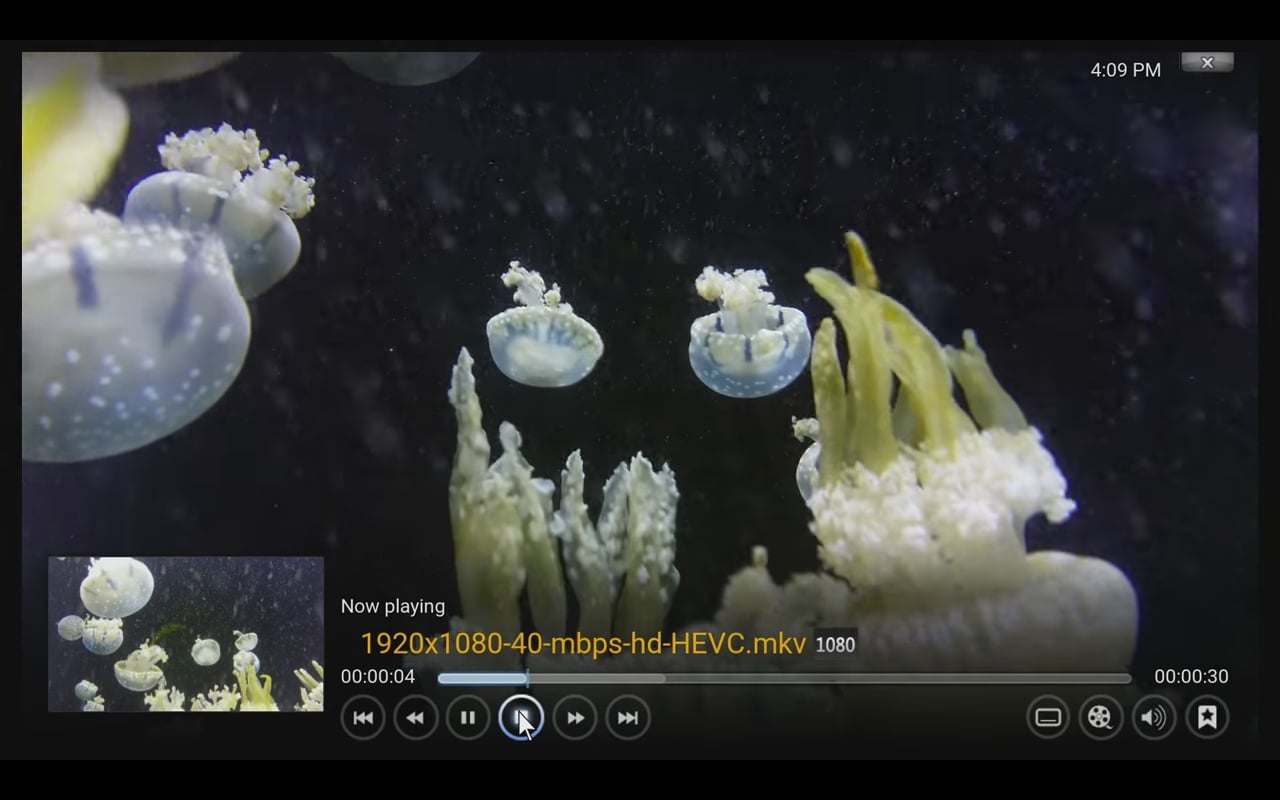Open the subtitles options

coord(1048,717)
